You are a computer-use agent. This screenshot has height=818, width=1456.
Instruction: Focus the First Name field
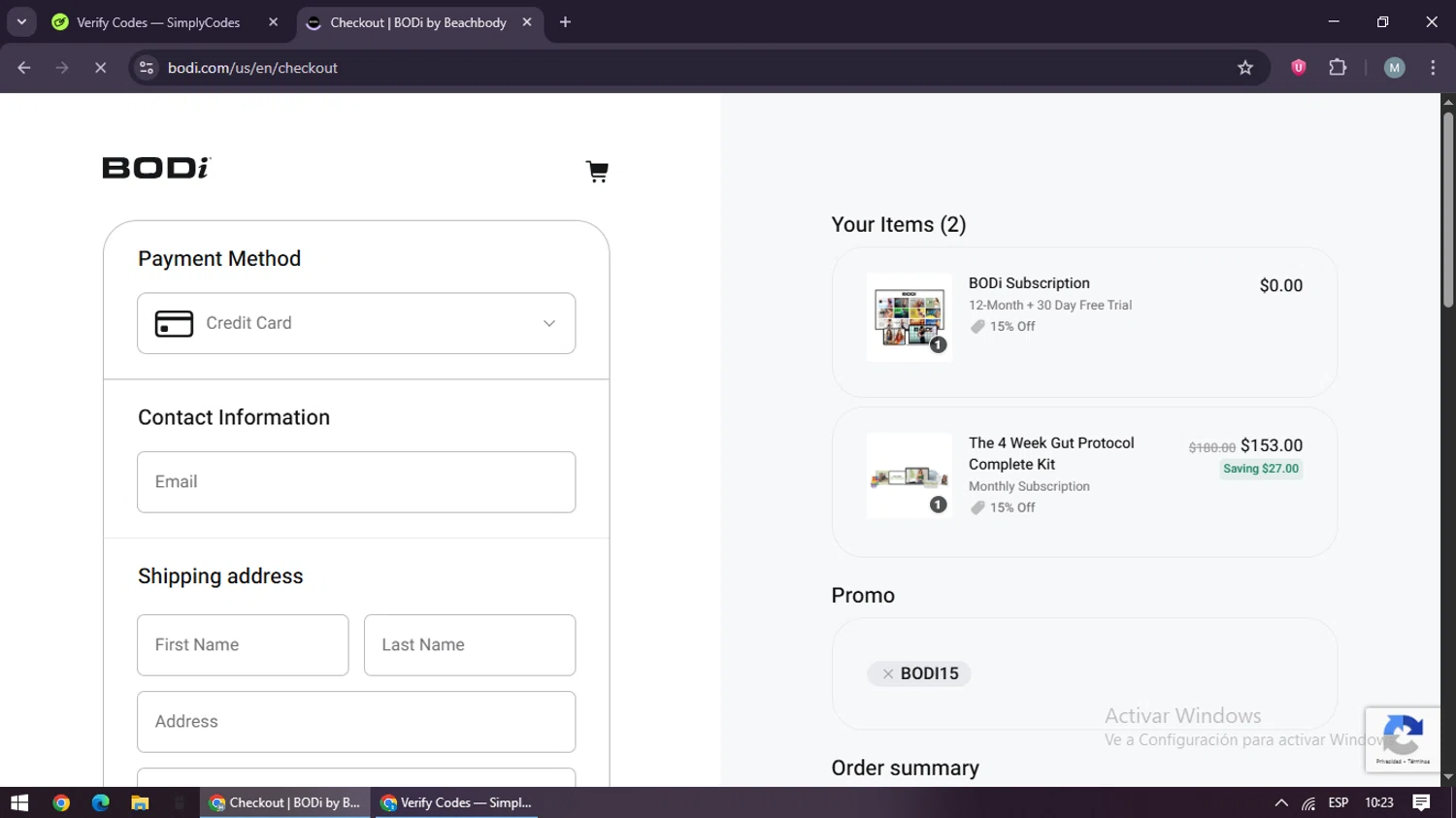click(x=243, y=645)
